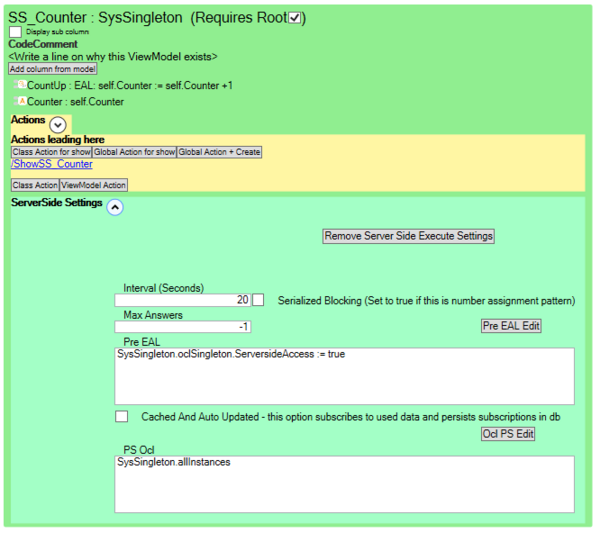Click the SS_Counter : SysSingleton title
Screen dimensions: 600x533
[x=96, y=18]
